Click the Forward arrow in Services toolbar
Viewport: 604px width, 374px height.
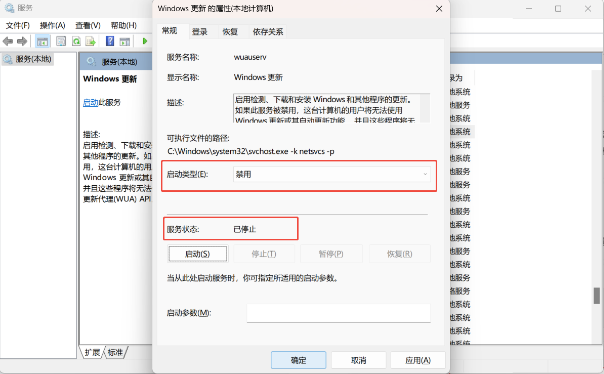coord(22,41)
